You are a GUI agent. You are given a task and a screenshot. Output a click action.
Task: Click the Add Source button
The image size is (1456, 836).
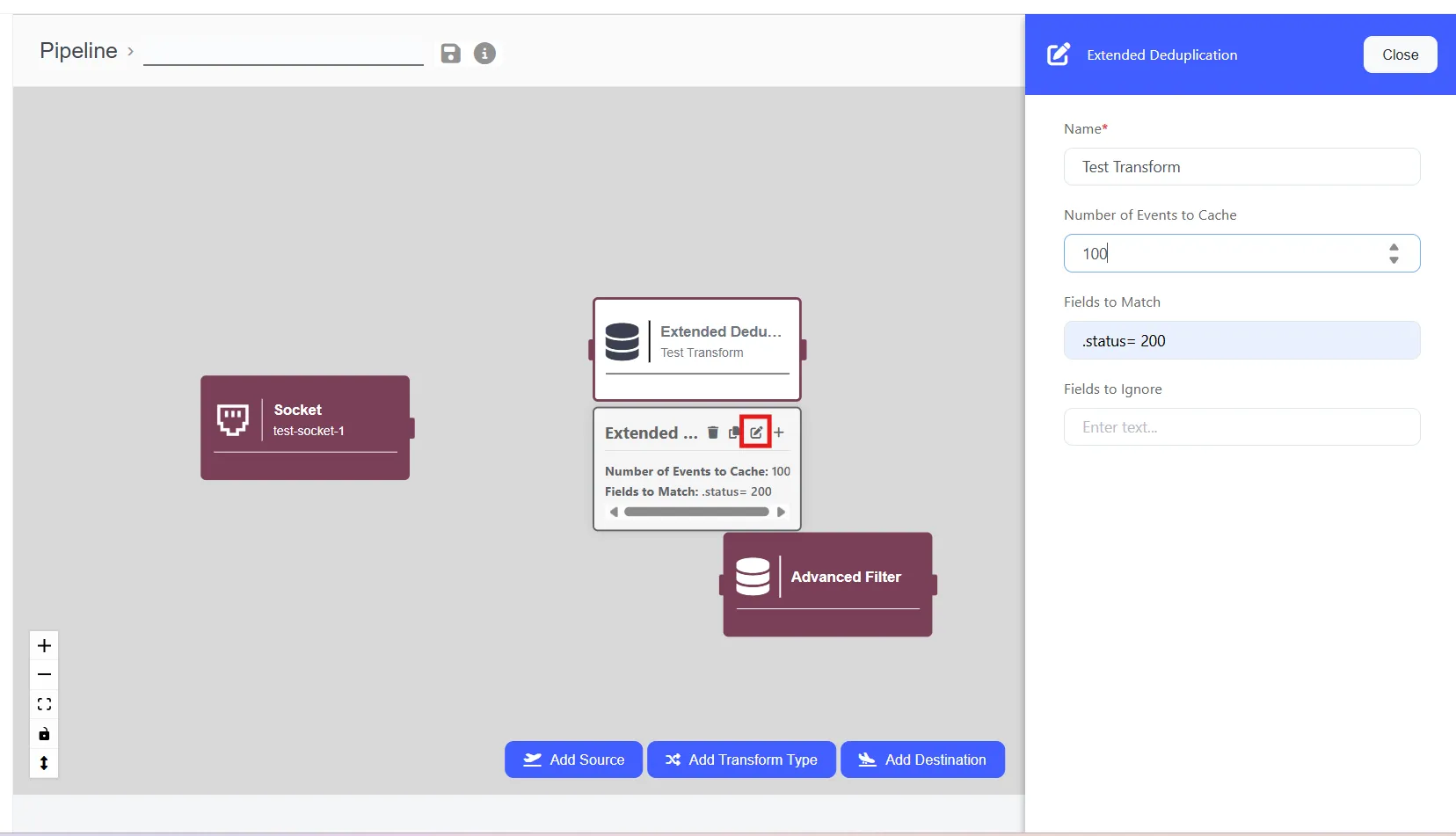(x=573, y=760)
